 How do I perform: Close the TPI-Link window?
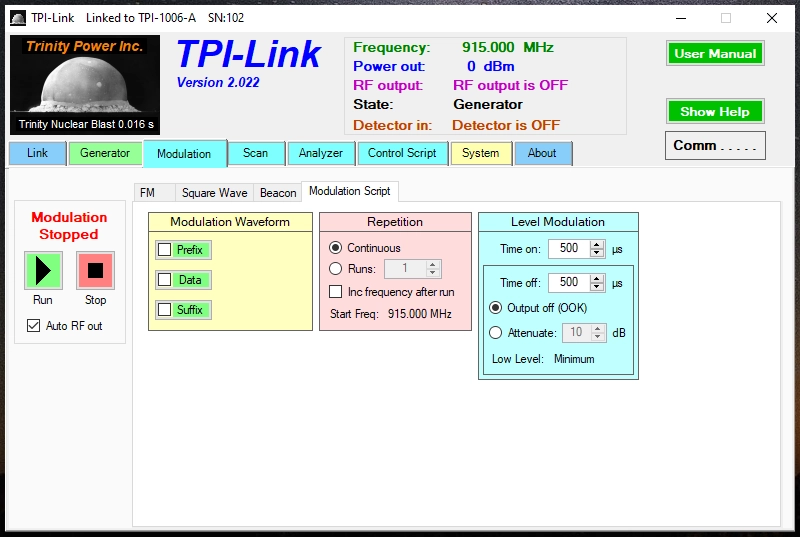[x=772, y=18]
